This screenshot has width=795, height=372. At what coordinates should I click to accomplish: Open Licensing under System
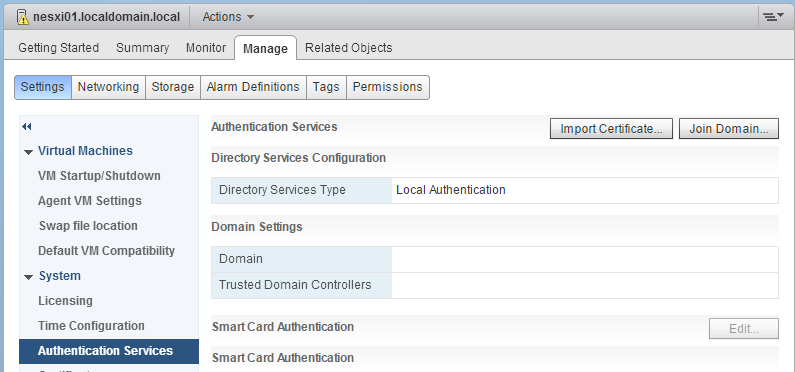point(65,301)
